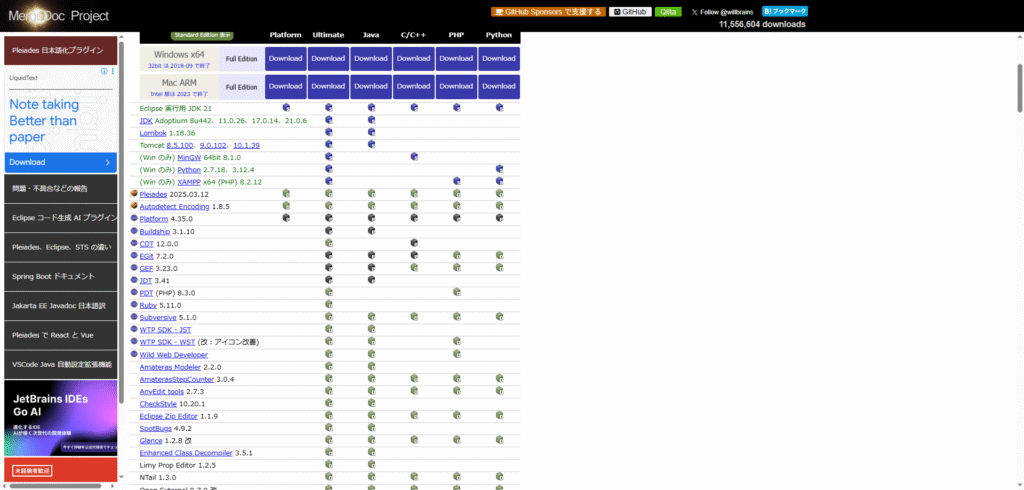
Task: Click Pleiades package icon in Platform column
Action: point(286,193)
